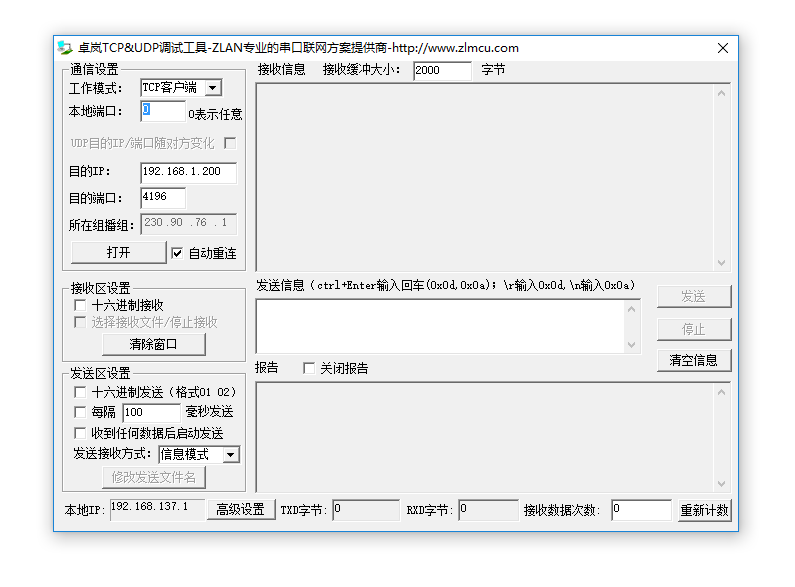Toggle 十六进制接收 hex receive checkbox

click(x=80, y=305)
